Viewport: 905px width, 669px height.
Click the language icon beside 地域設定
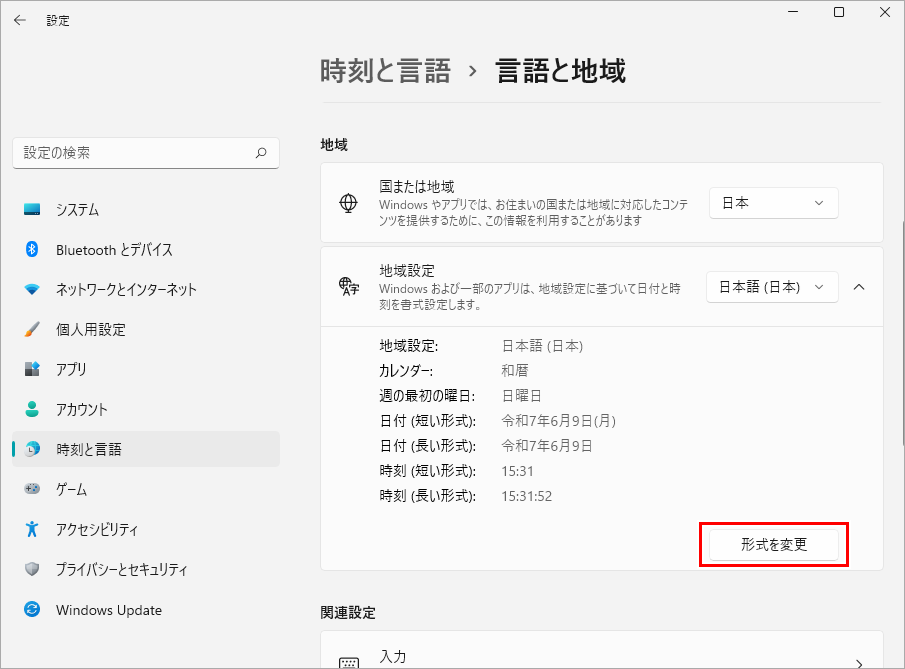click(x=349, y=287)
